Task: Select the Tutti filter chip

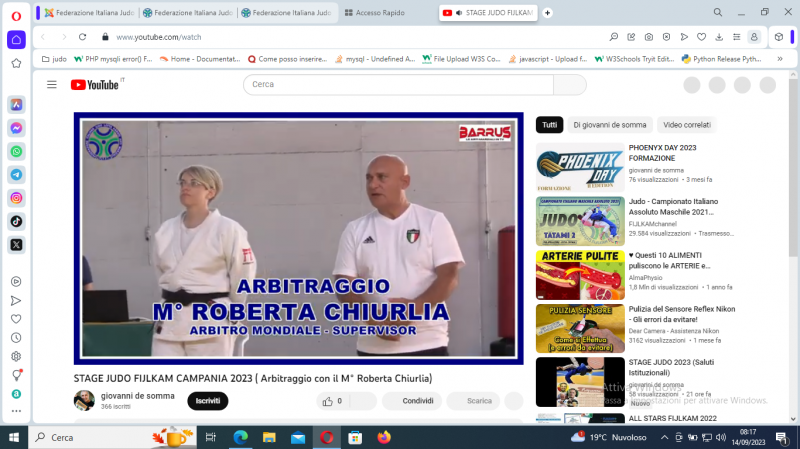Action: pyautogui.click(x=549, y=125)
